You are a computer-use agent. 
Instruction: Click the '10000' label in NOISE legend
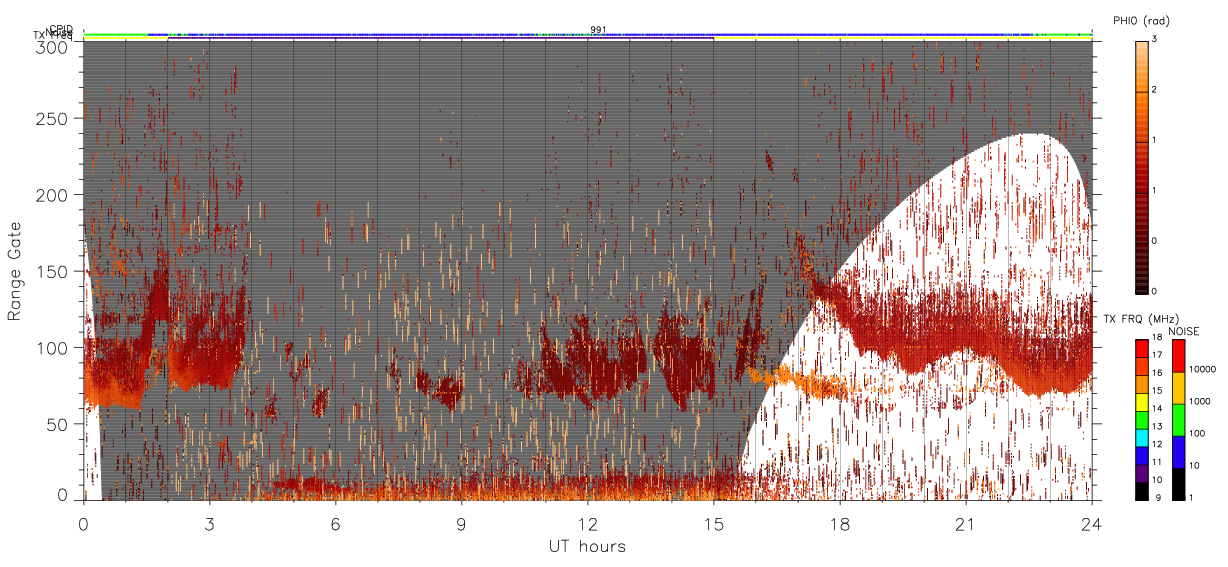coord(1202,369)
